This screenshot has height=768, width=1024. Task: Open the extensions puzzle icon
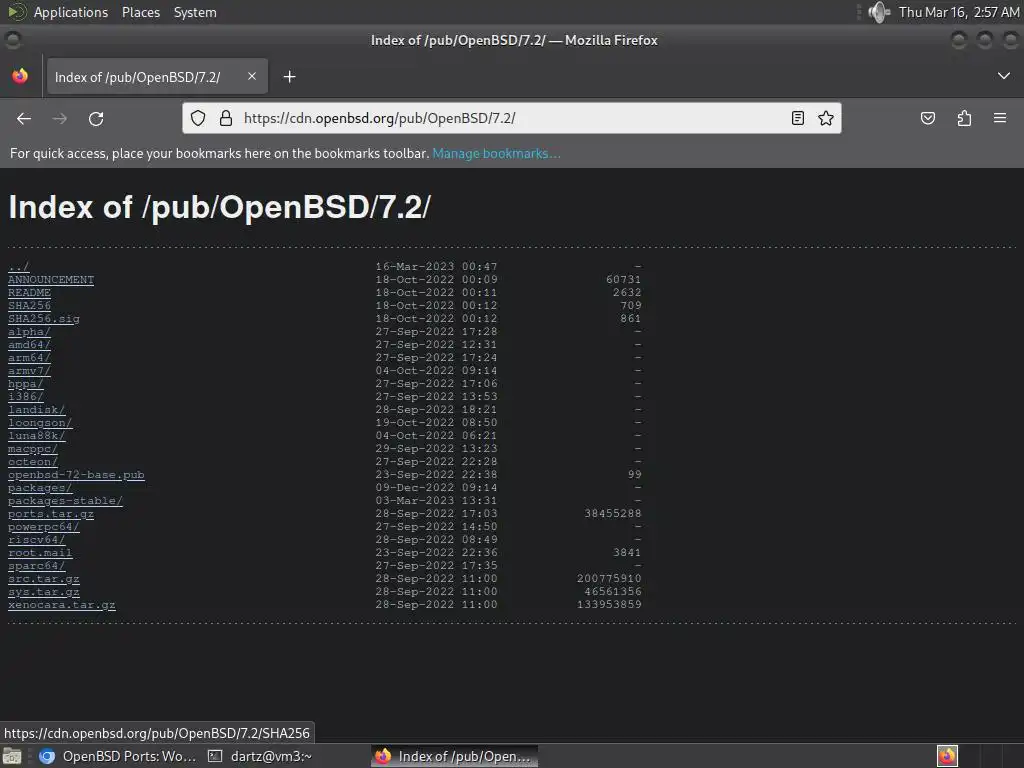(964, 118)
